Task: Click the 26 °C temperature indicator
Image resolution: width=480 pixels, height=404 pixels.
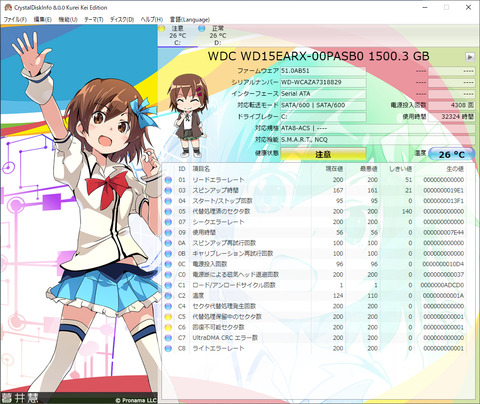Action: click(451, 154)
